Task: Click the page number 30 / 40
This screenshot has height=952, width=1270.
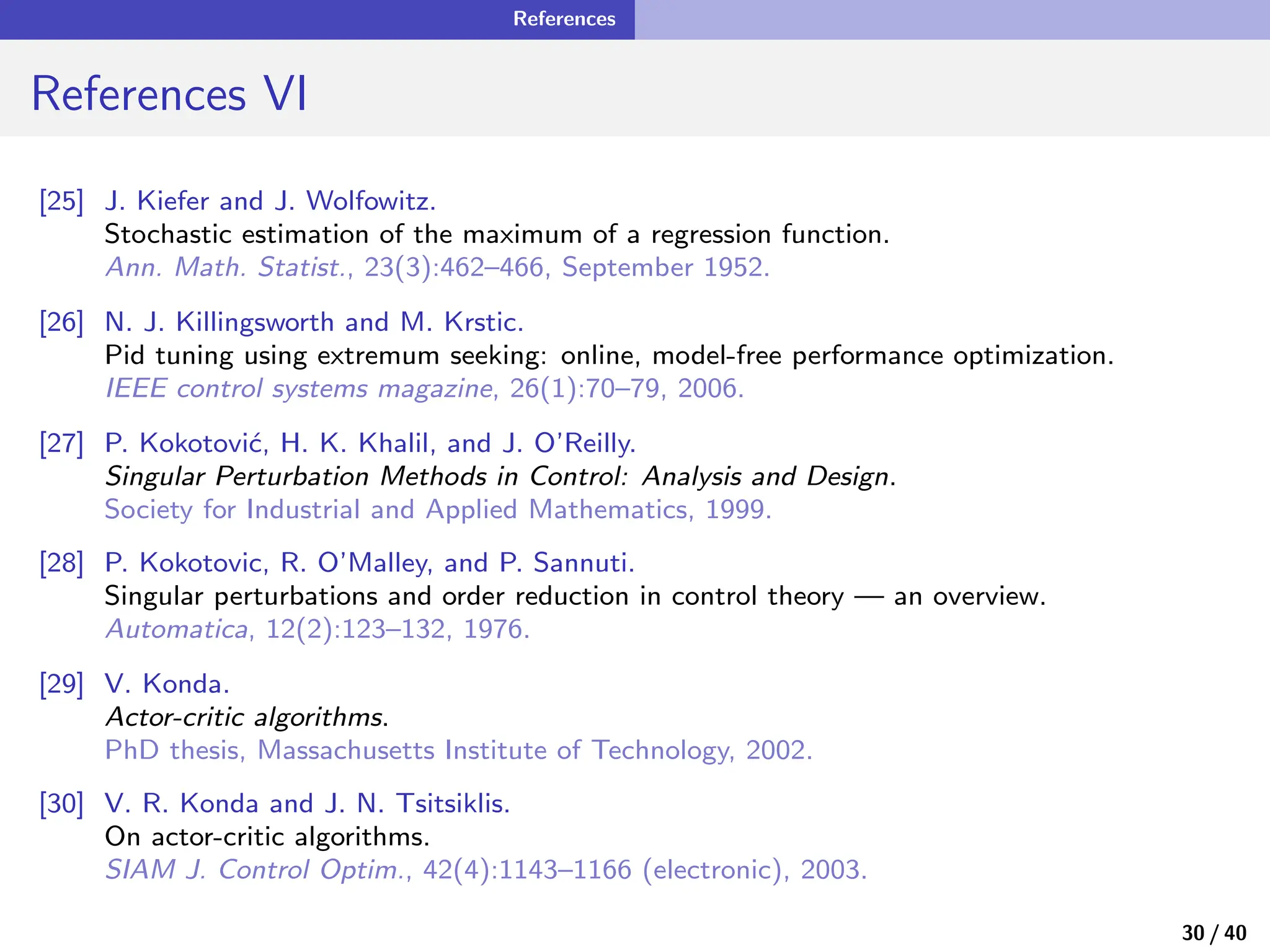Action: 1214,933
